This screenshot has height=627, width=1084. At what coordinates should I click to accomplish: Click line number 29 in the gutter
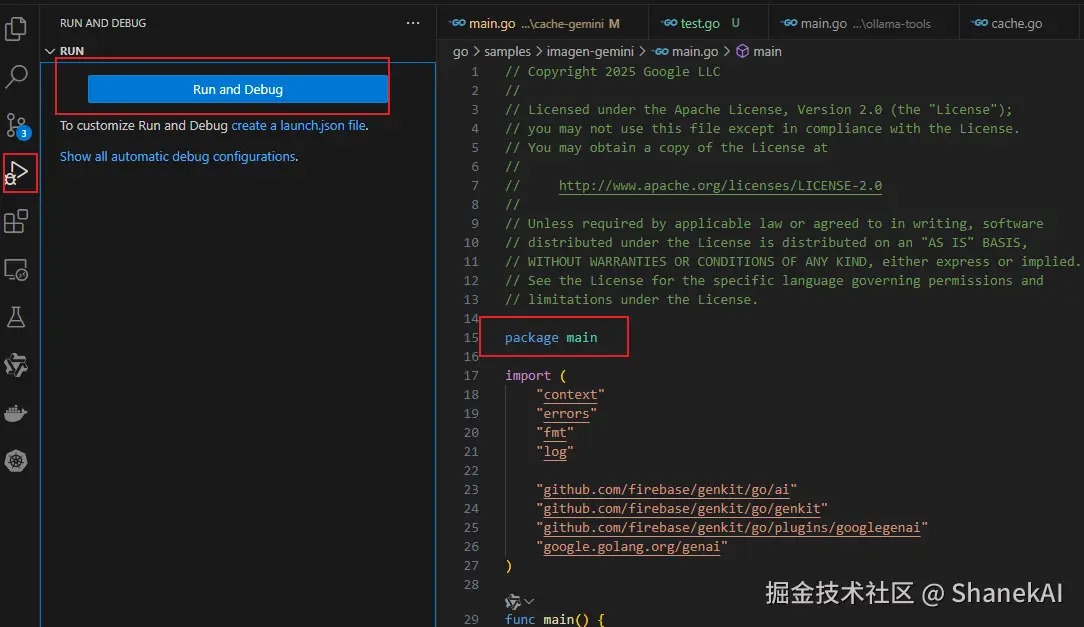(x=471, y=619)
